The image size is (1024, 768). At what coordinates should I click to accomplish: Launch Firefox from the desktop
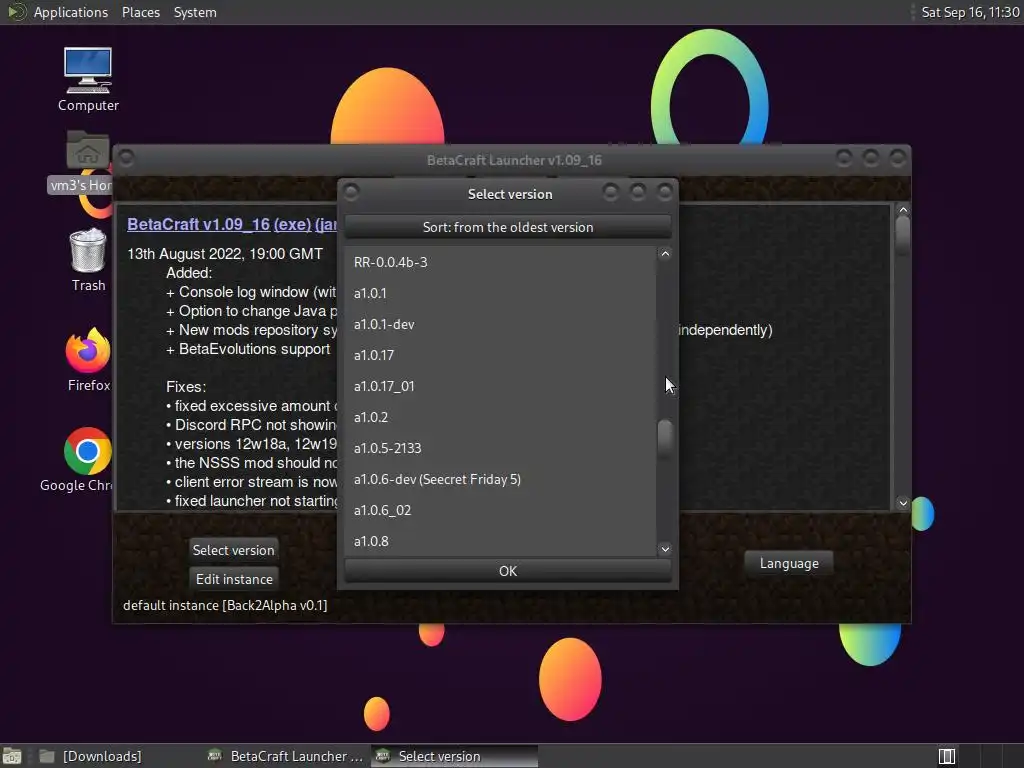(x=88, y=360)
